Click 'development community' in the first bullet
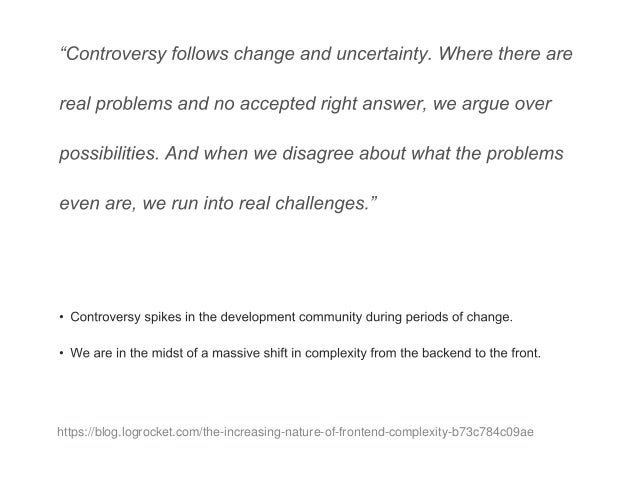This screenshot has width=638, height=479. 291,317
